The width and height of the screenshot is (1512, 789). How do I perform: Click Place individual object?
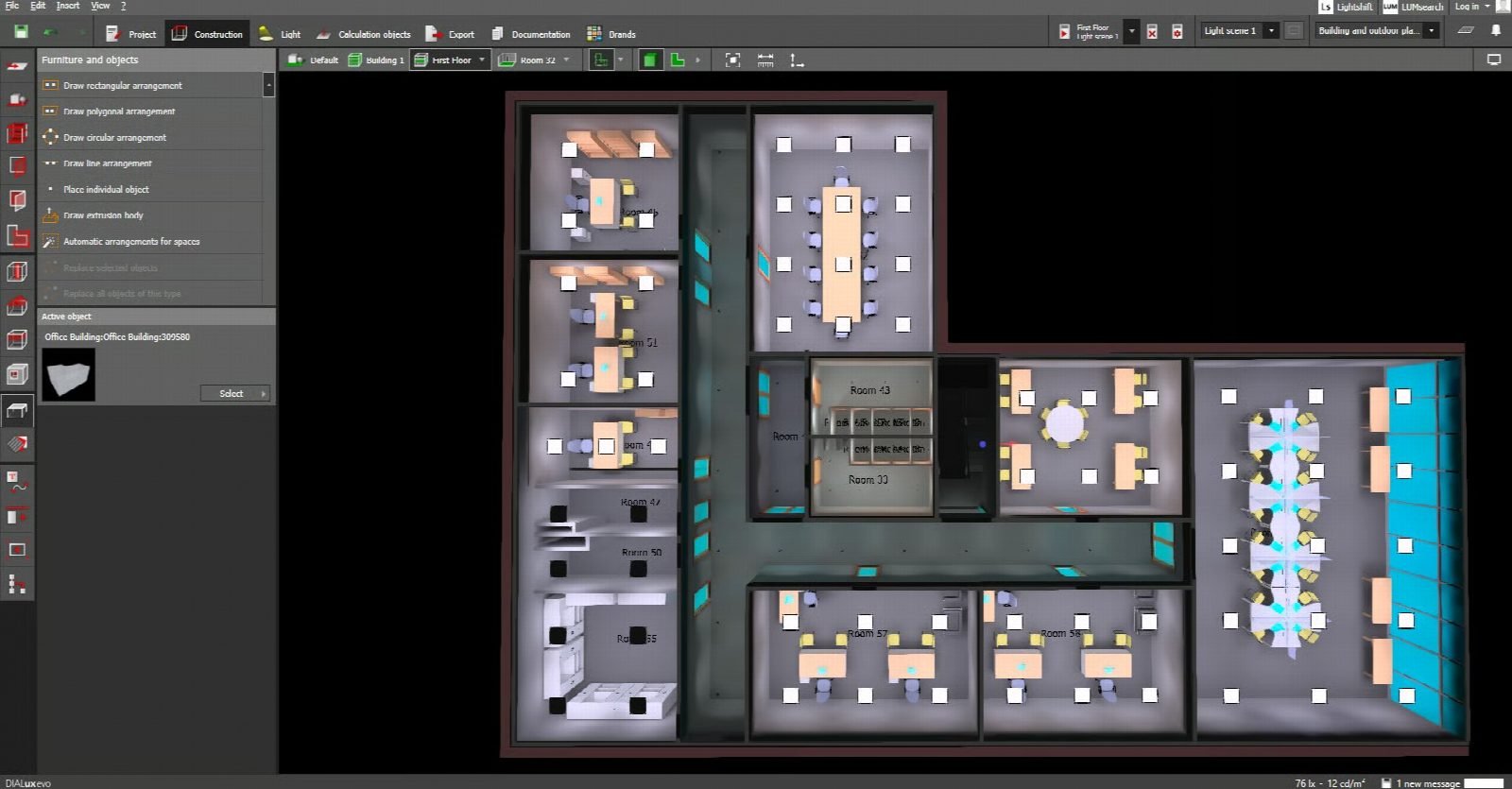(x=150, y=190)
